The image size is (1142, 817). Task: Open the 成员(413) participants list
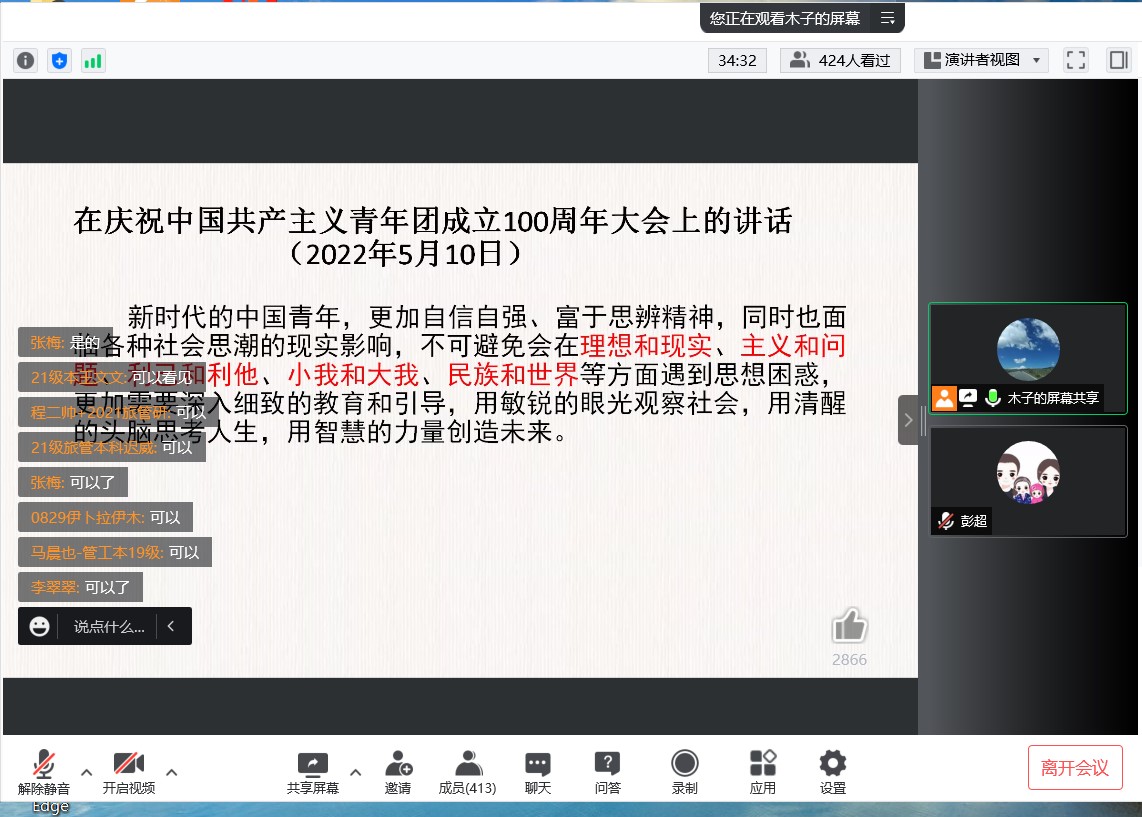[x=468, y=772]
